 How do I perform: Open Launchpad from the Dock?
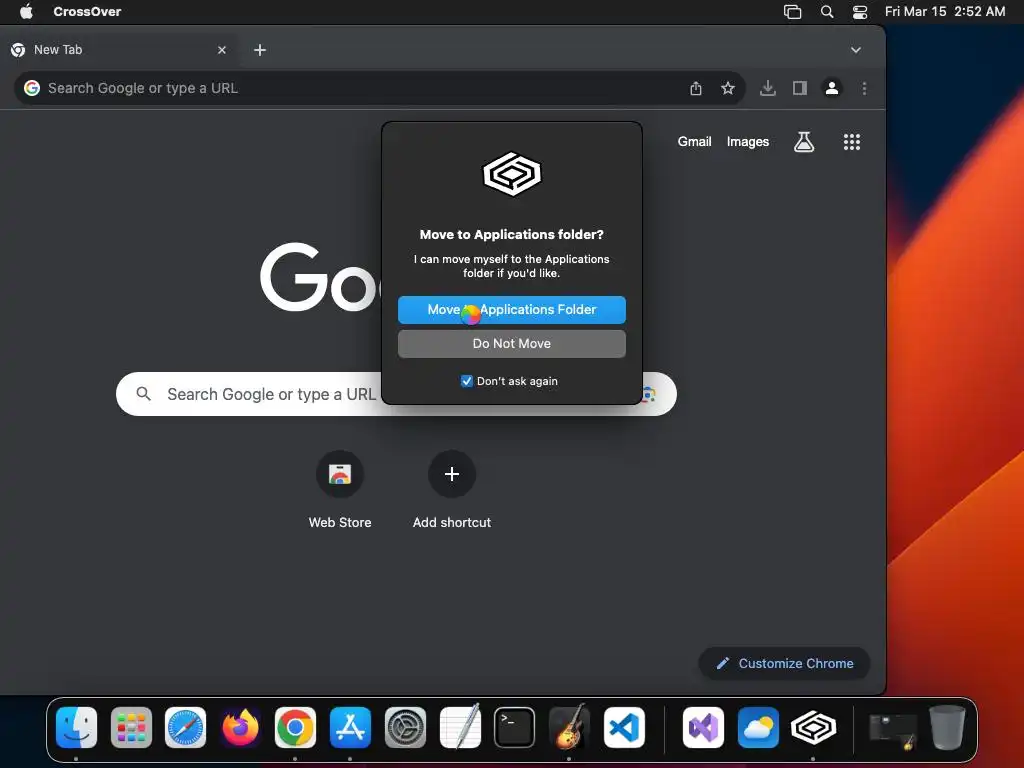click(131, 728)
